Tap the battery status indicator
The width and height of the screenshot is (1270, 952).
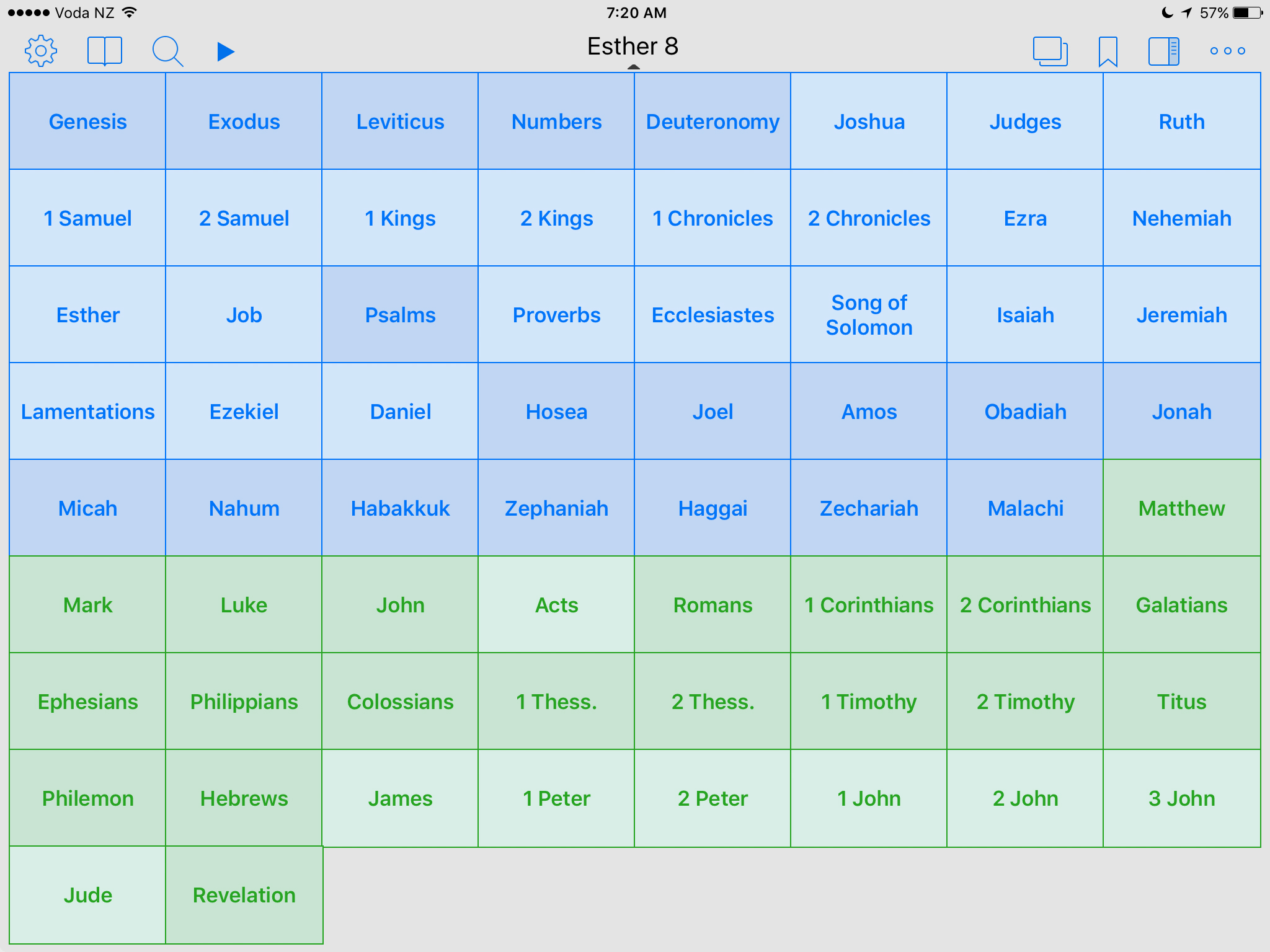(1248, 13)
